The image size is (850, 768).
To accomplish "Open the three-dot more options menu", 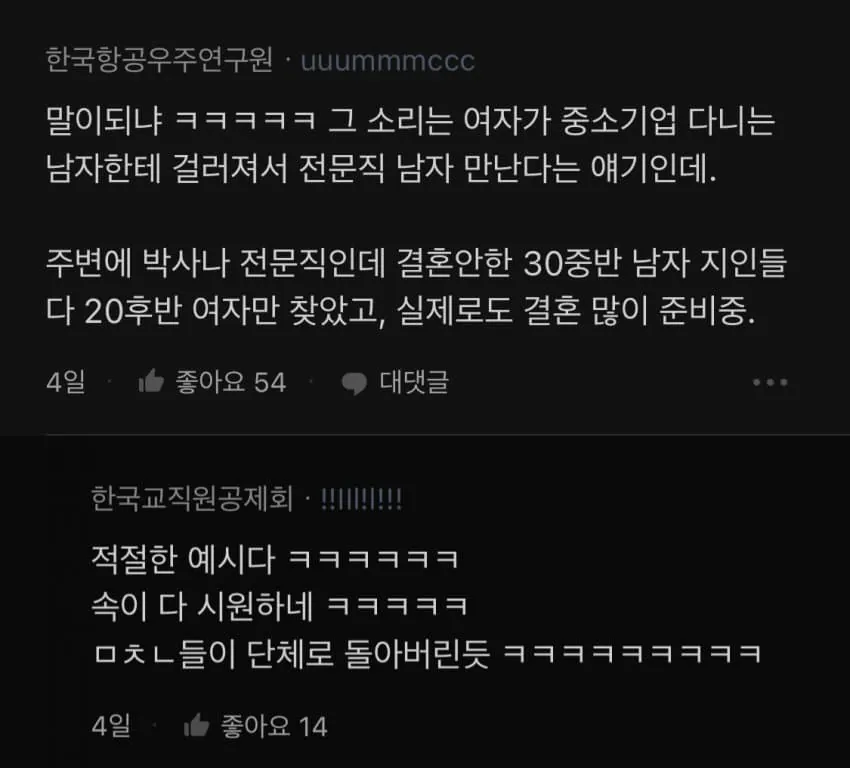I will [x=770, y=382].
